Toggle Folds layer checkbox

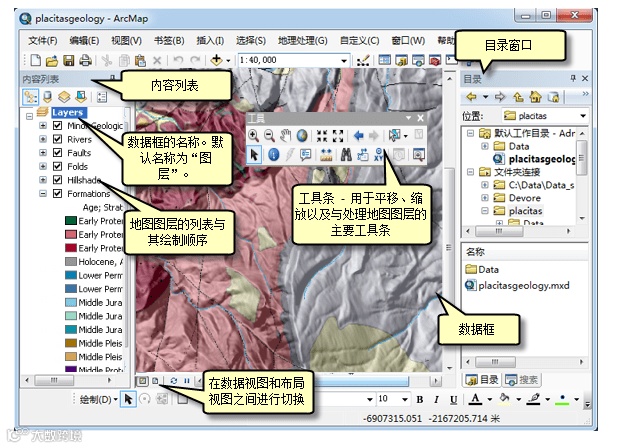pyautogui.click(x=58, y=166)
